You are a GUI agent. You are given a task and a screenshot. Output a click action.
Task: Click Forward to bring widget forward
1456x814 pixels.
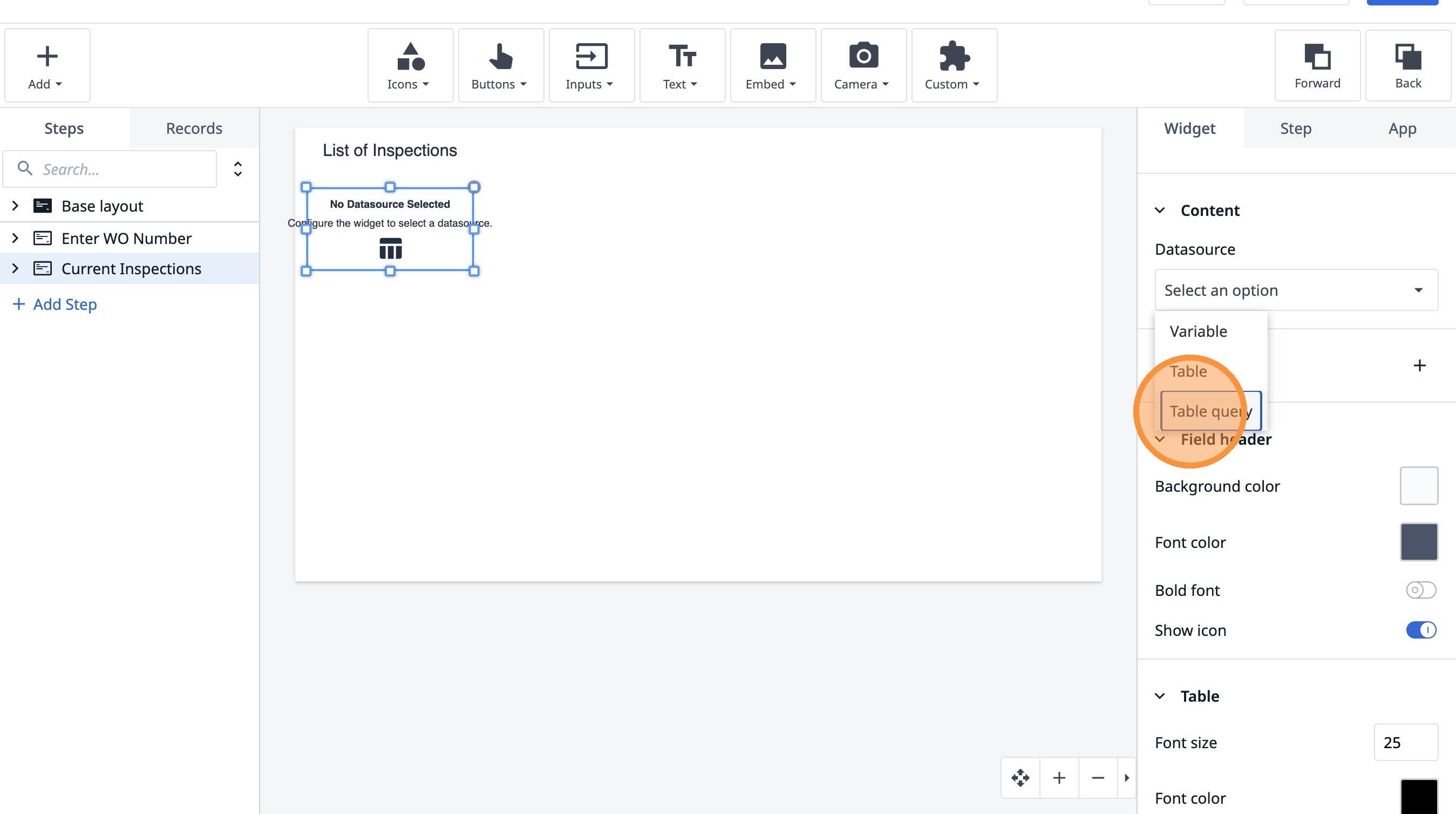tap(1317, 65)
